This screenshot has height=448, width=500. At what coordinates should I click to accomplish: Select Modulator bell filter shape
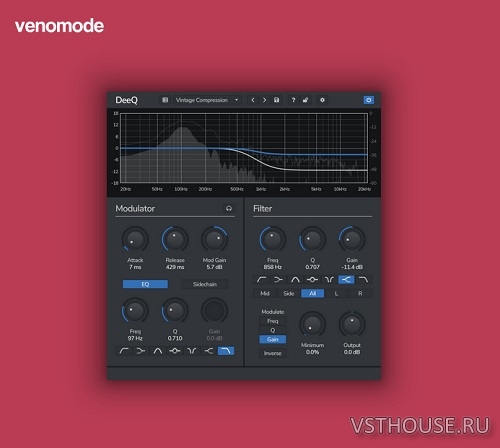(x=158, y=351)
